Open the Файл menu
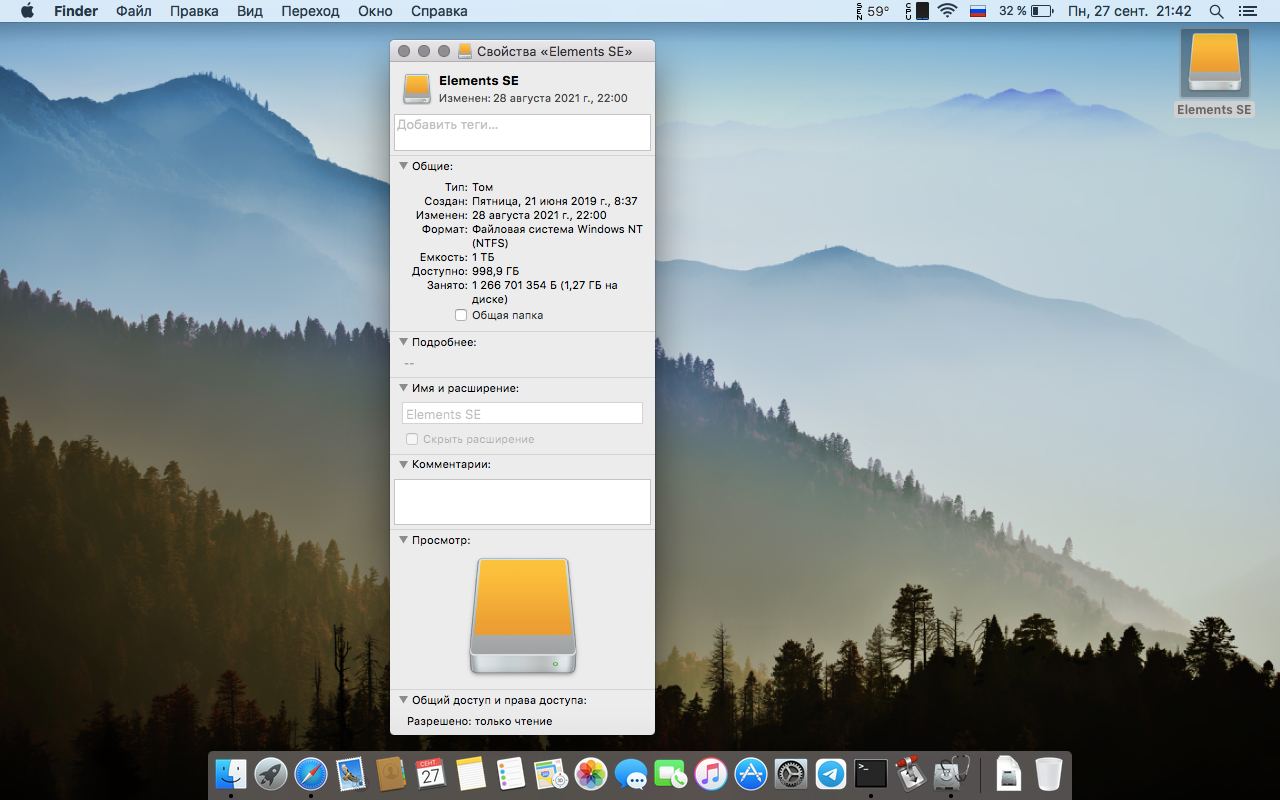1280x800 pixels. tap(134, 11)
